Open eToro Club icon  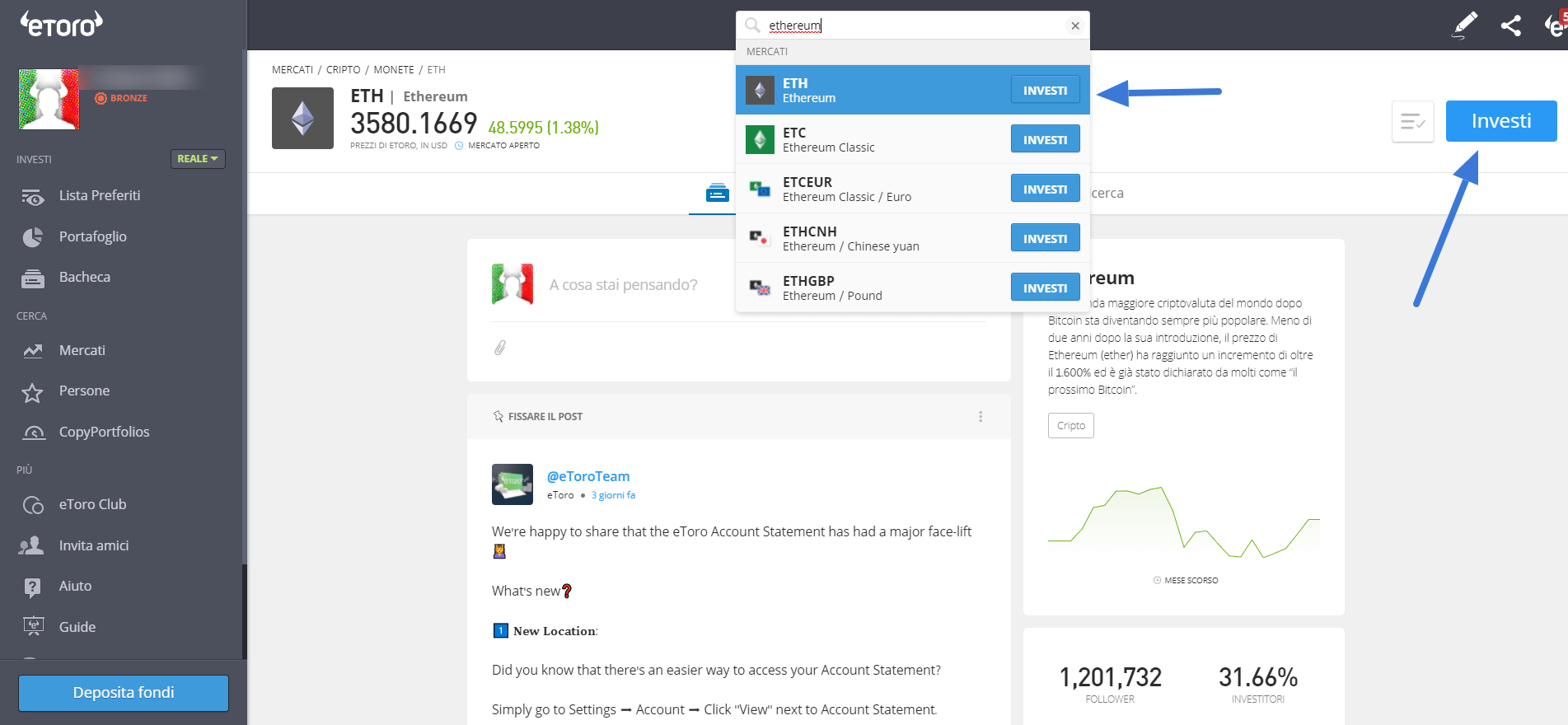(x=33, y=505)
